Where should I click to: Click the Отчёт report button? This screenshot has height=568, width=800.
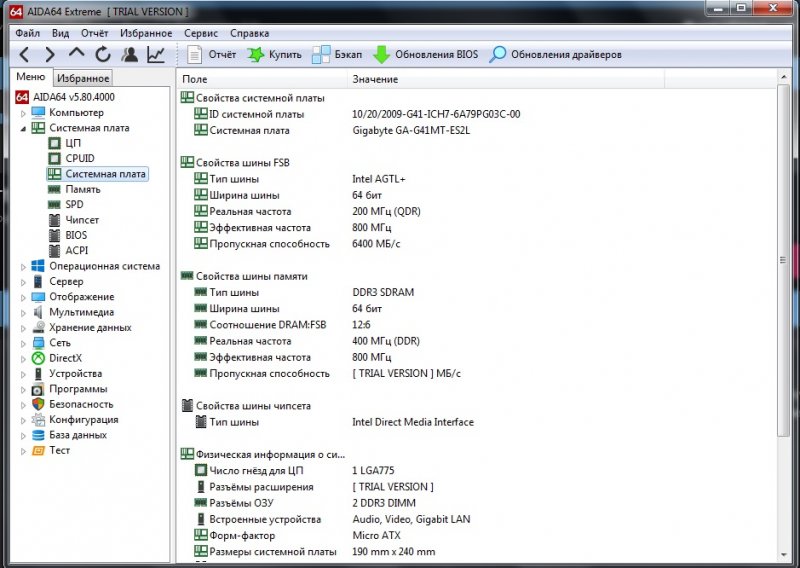click(211, 54)
